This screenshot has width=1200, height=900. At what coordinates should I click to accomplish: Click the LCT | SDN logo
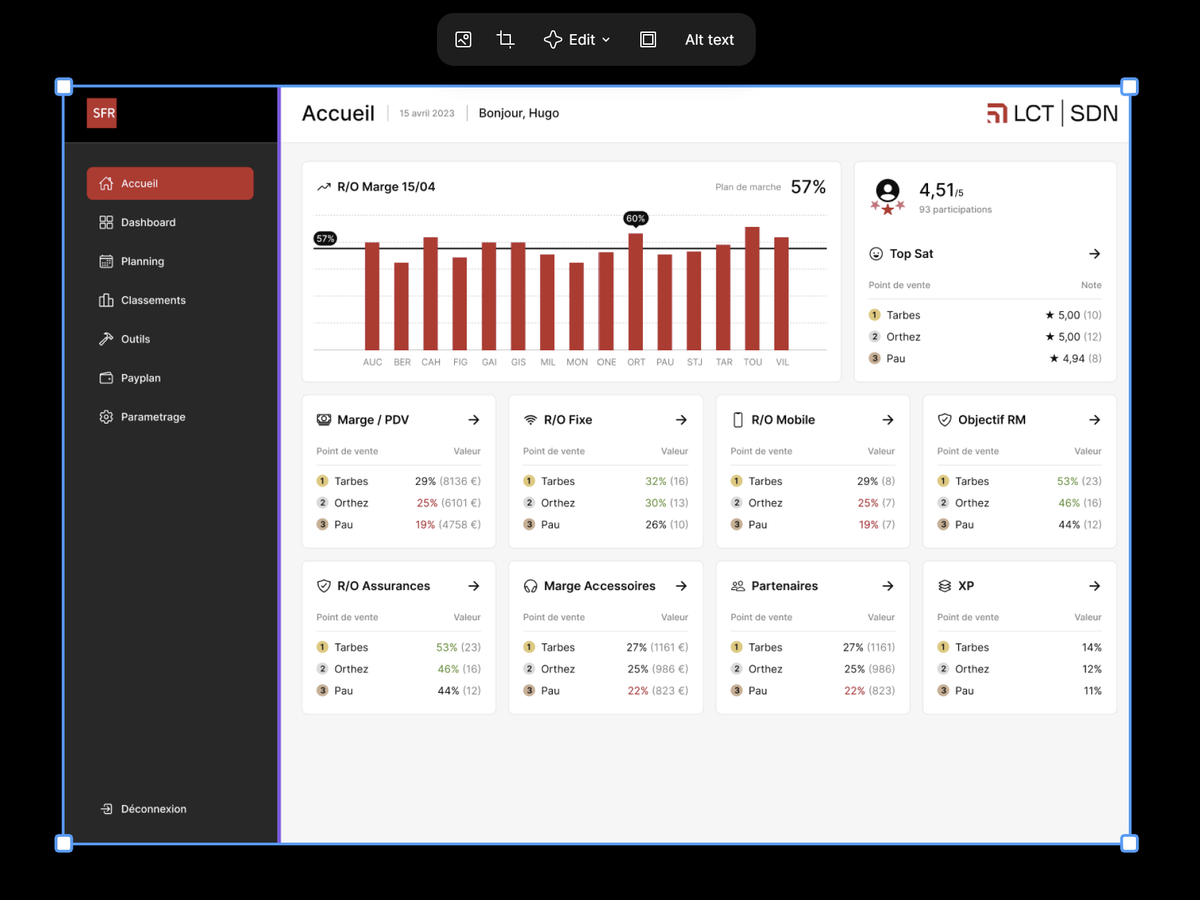[x=1052, y=113]
